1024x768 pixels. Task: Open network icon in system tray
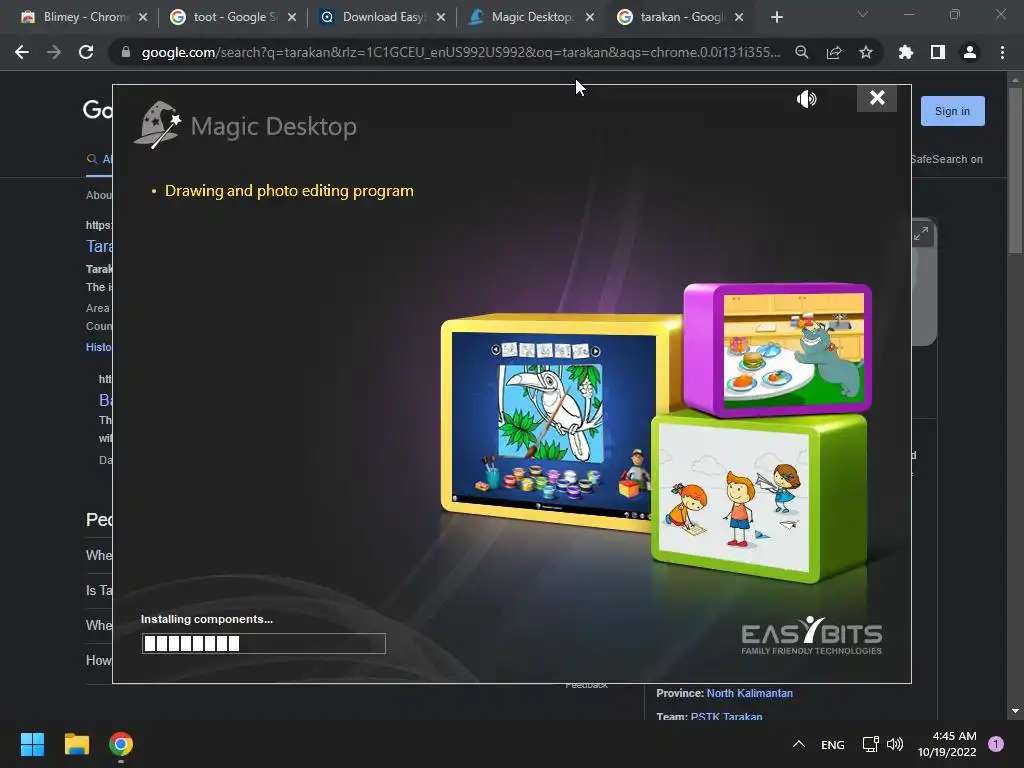click(871, 744)
